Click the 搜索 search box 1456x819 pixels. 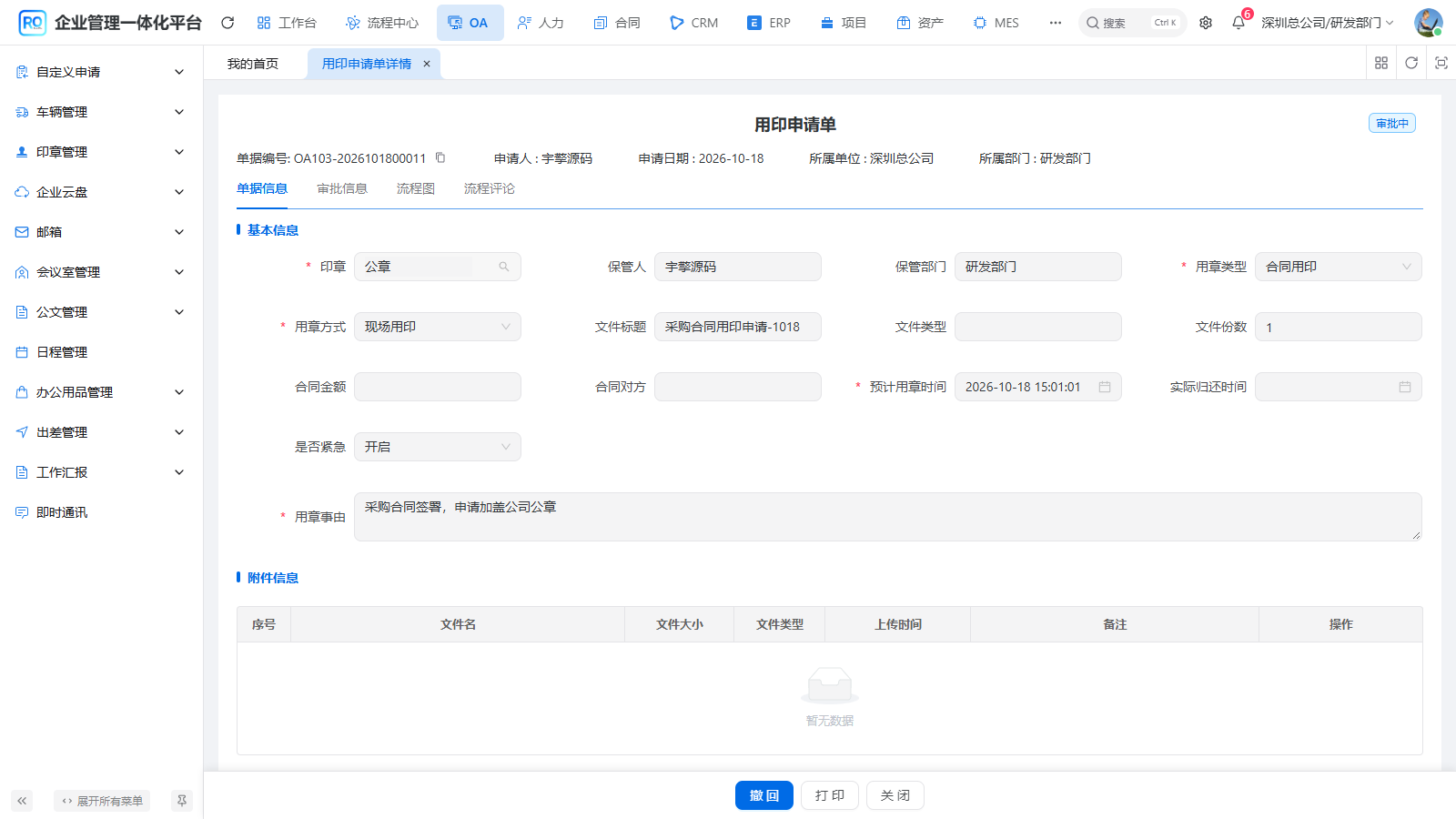(x=1133, y=23)
